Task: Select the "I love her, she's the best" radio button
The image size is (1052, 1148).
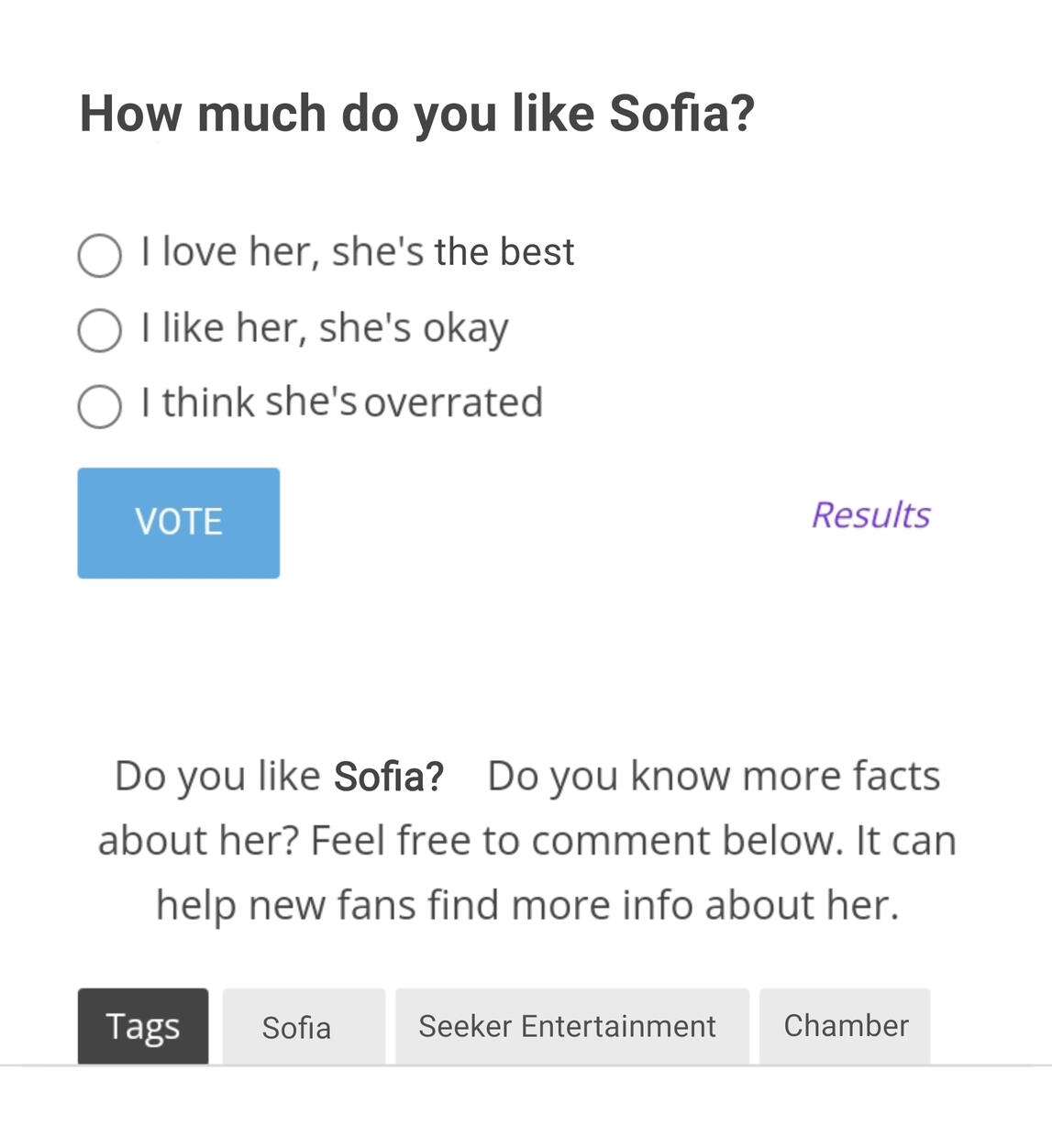Action: click(100, 255)
